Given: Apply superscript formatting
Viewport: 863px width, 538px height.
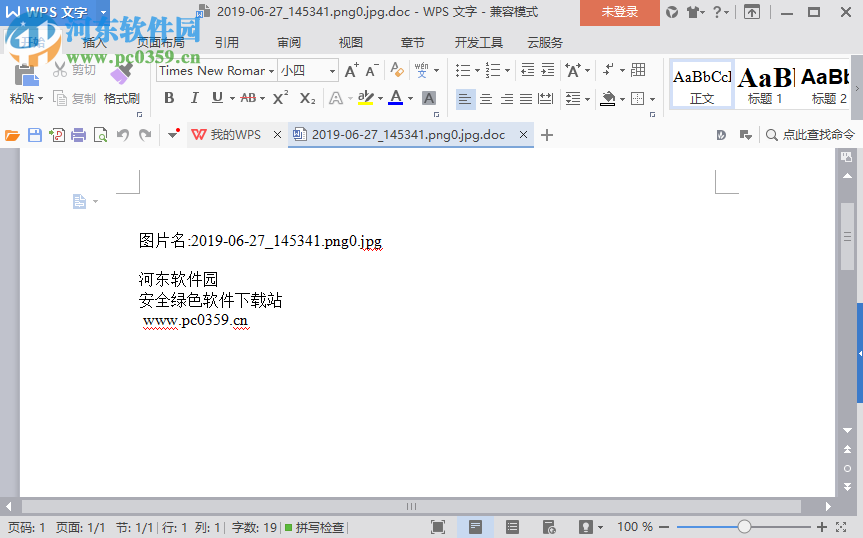Looking at the screenshot, I should [x=280, y=98].
